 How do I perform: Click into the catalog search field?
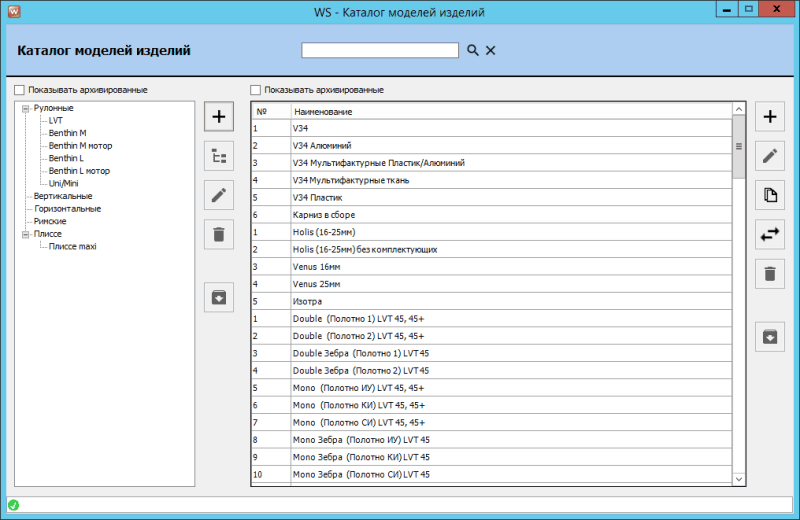point(380,50)
